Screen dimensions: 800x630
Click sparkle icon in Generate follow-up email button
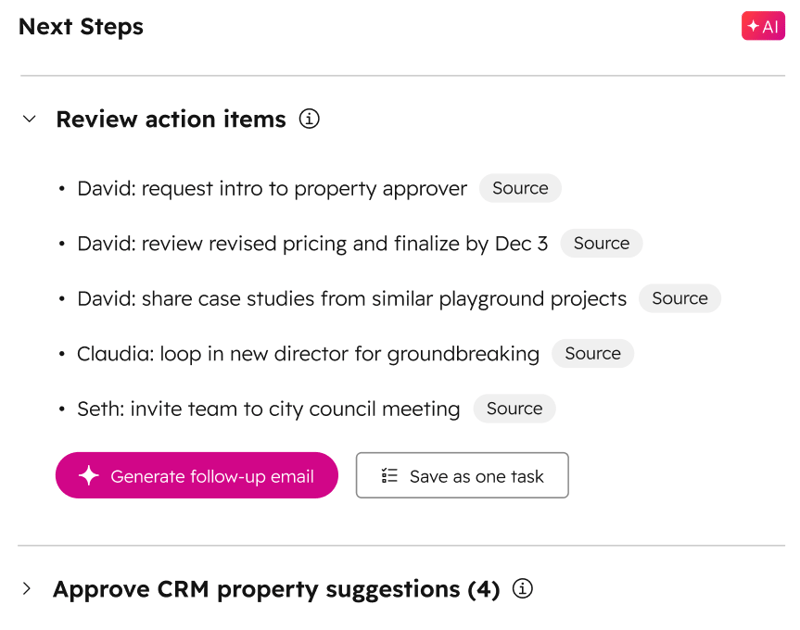(89, 476)
